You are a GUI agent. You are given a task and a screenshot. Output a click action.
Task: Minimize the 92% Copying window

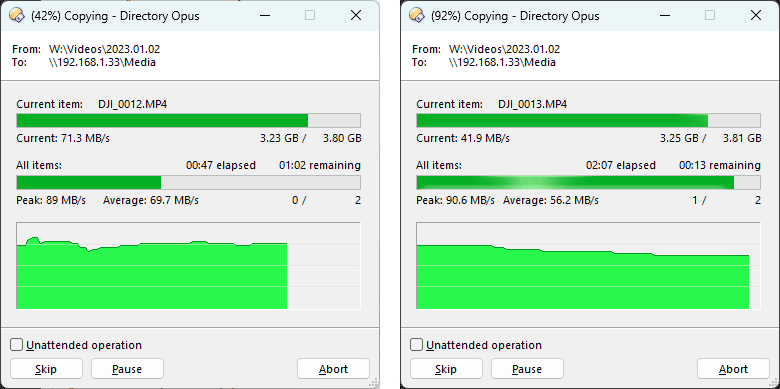(664, 15)
